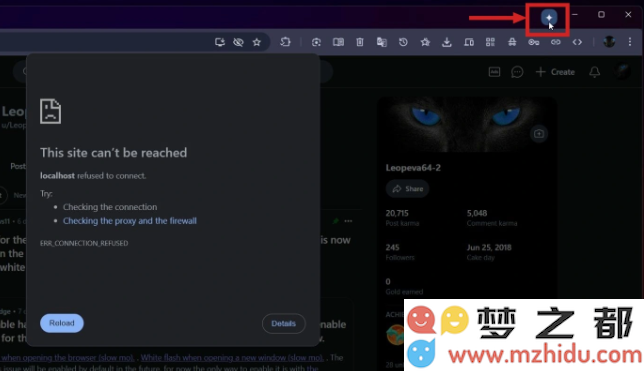Click the Share profile button
The width and height of the screenshot is (644, 371).
(407, 189)
